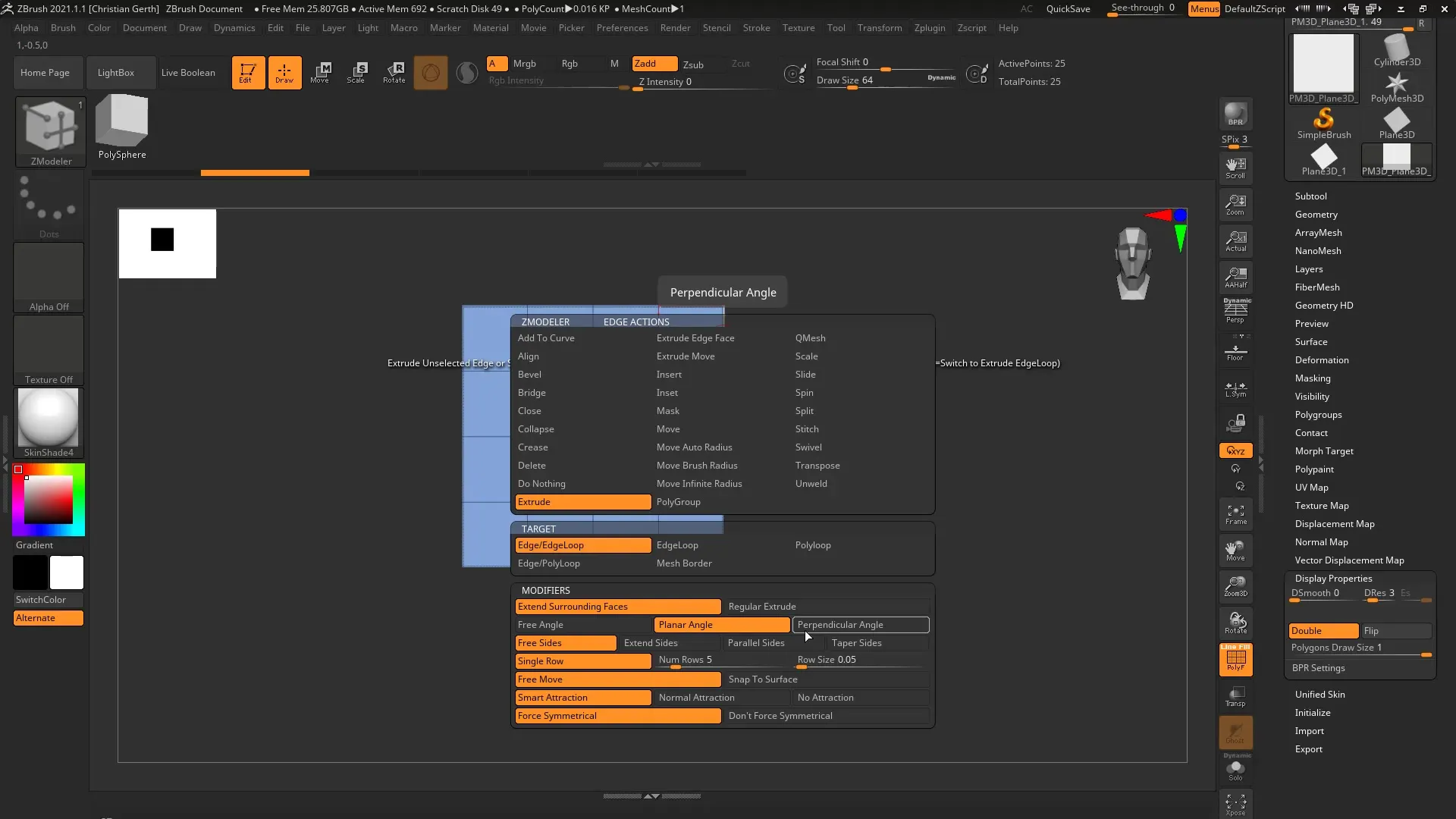Click the Scroll canvas icon
1456x819 pixels.
tap(1235, 168)
